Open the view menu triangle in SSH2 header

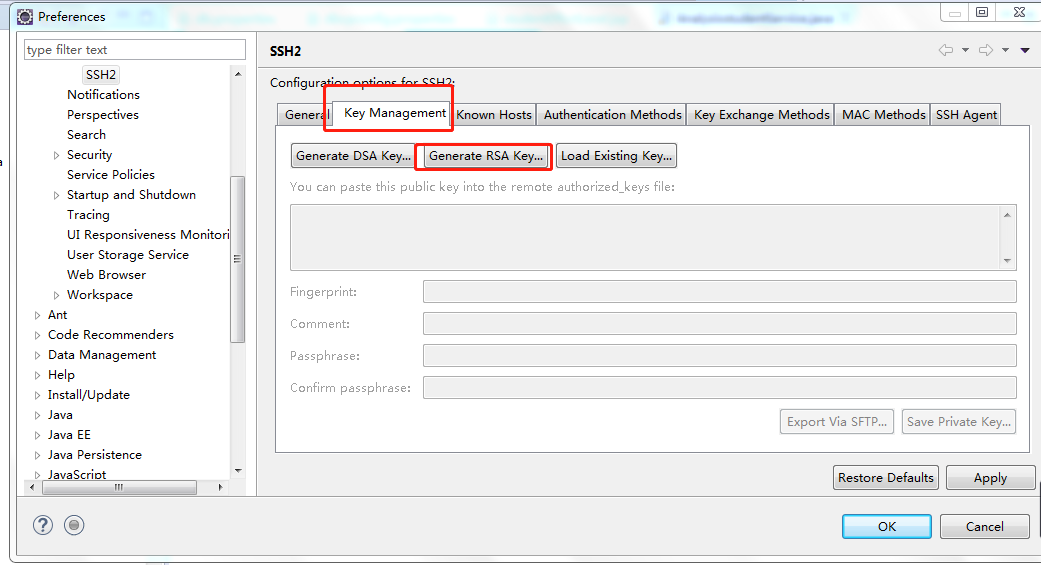pyautogui.click(x=1025, y=50)
